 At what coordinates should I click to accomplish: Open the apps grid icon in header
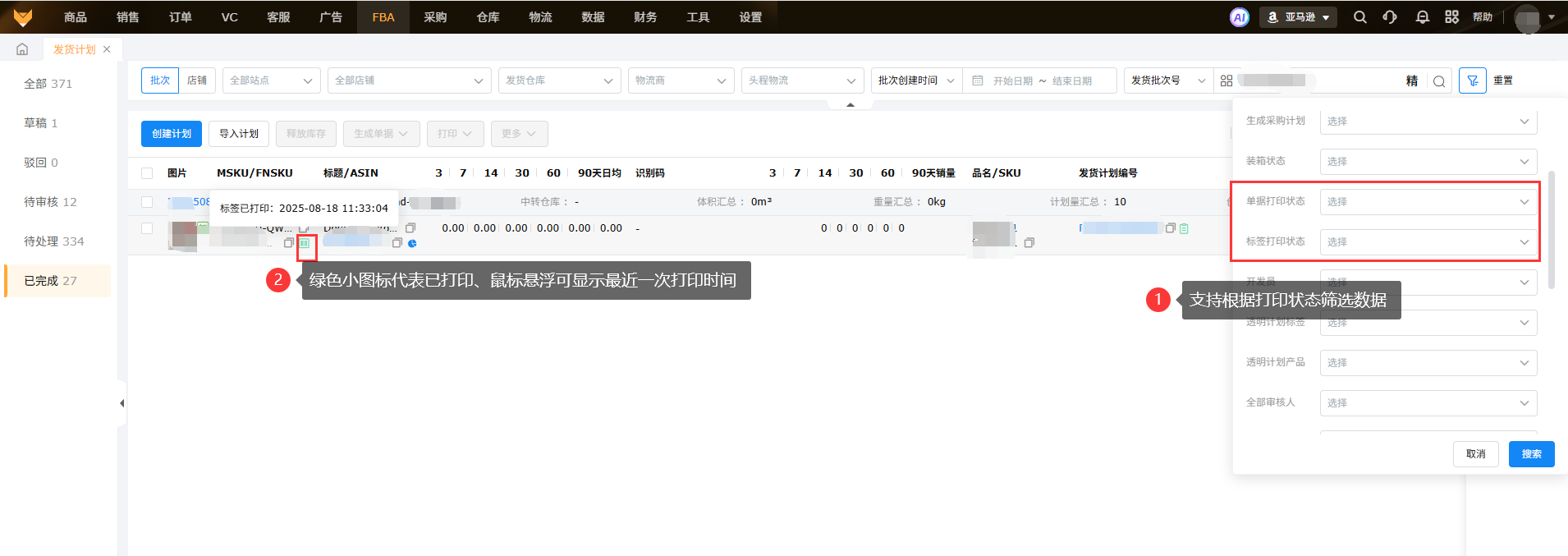(x=1451, y=17)
